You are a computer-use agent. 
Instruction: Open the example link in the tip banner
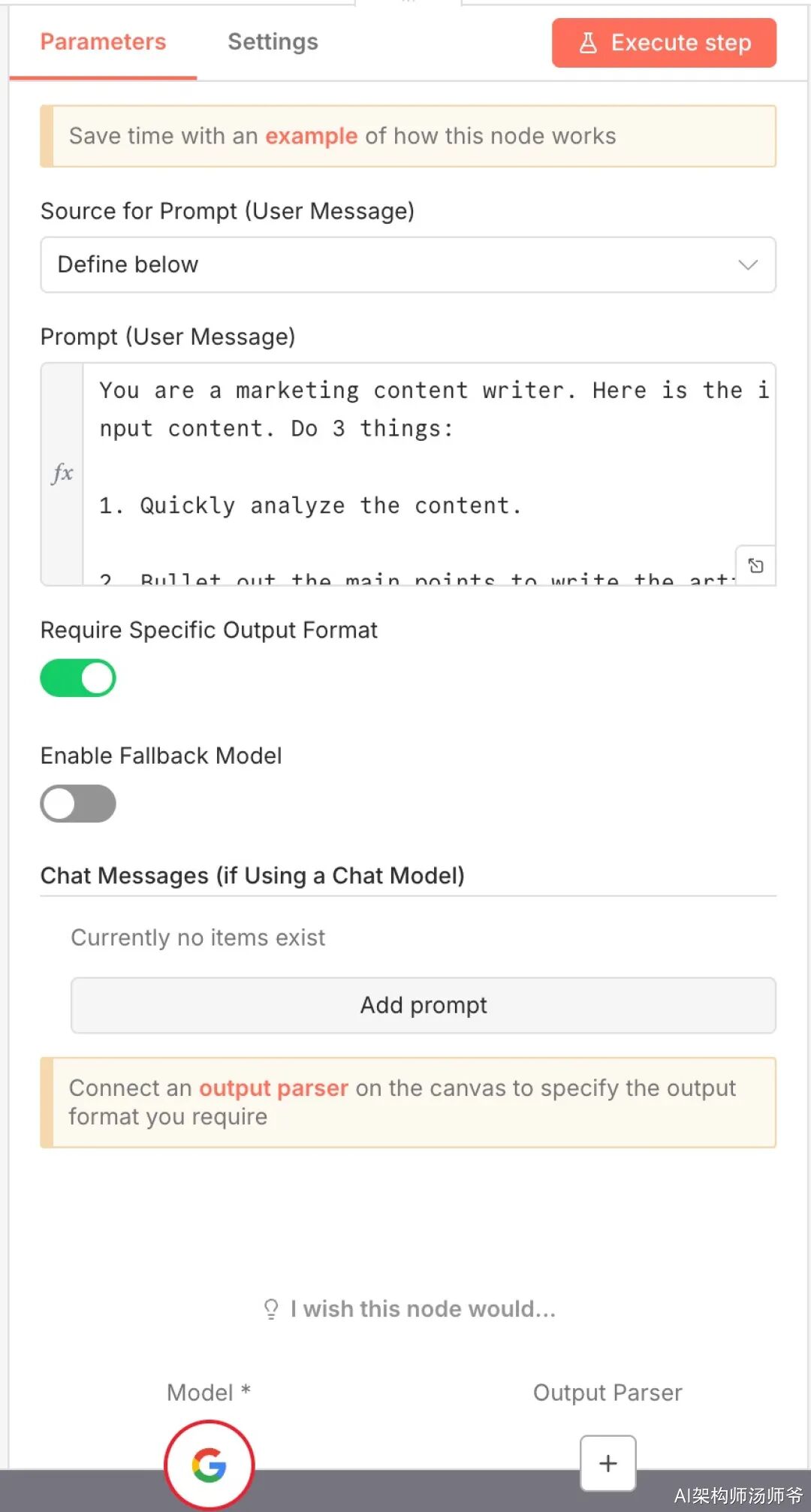[311, 136]
